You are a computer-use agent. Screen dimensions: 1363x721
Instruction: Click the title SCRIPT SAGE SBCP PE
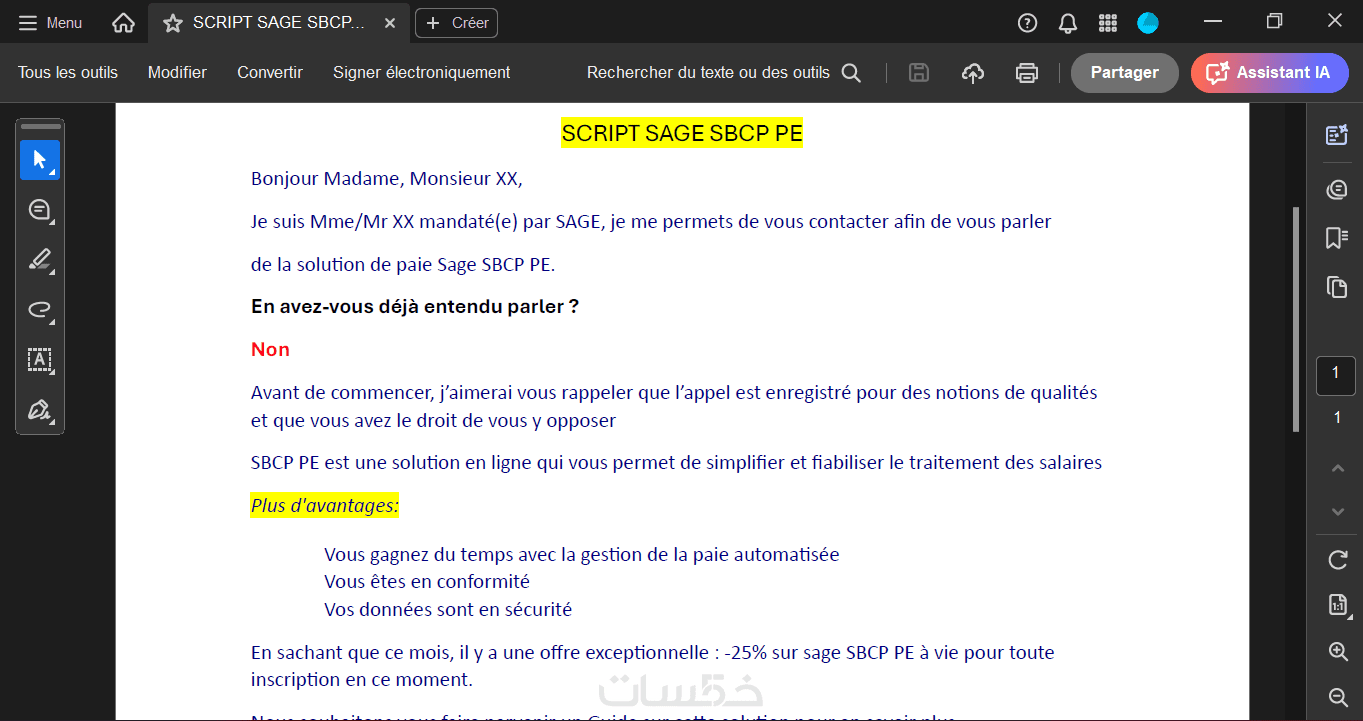click(x=682, y=133)
